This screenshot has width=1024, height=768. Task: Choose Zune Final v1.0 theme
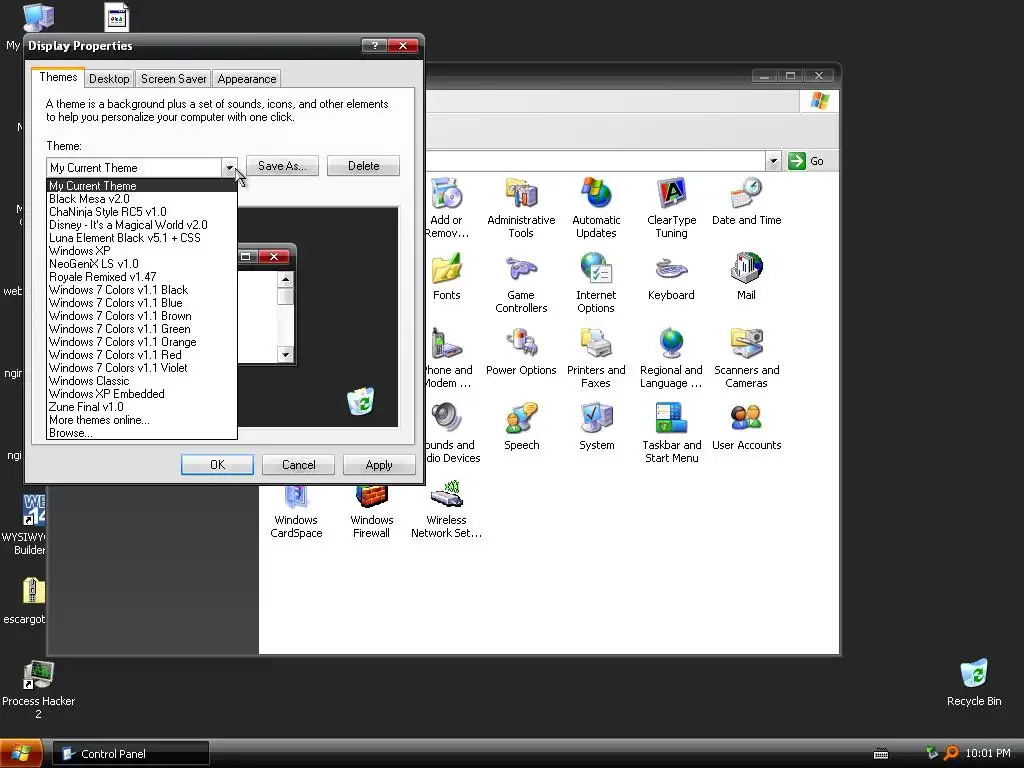pyautogui.click(x=142, y=407)
